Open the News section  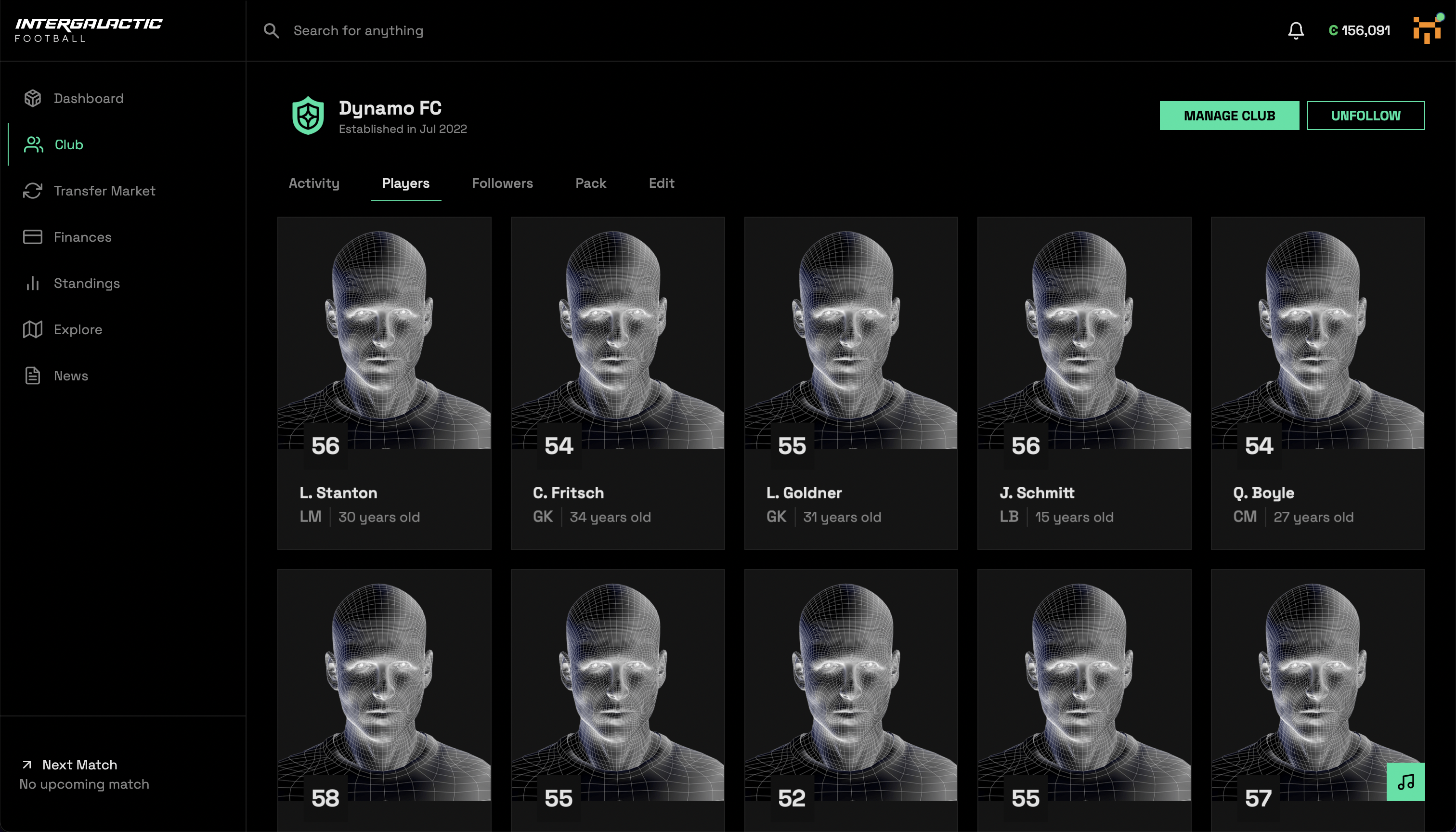pyautogui.click(x=71, y=376)
